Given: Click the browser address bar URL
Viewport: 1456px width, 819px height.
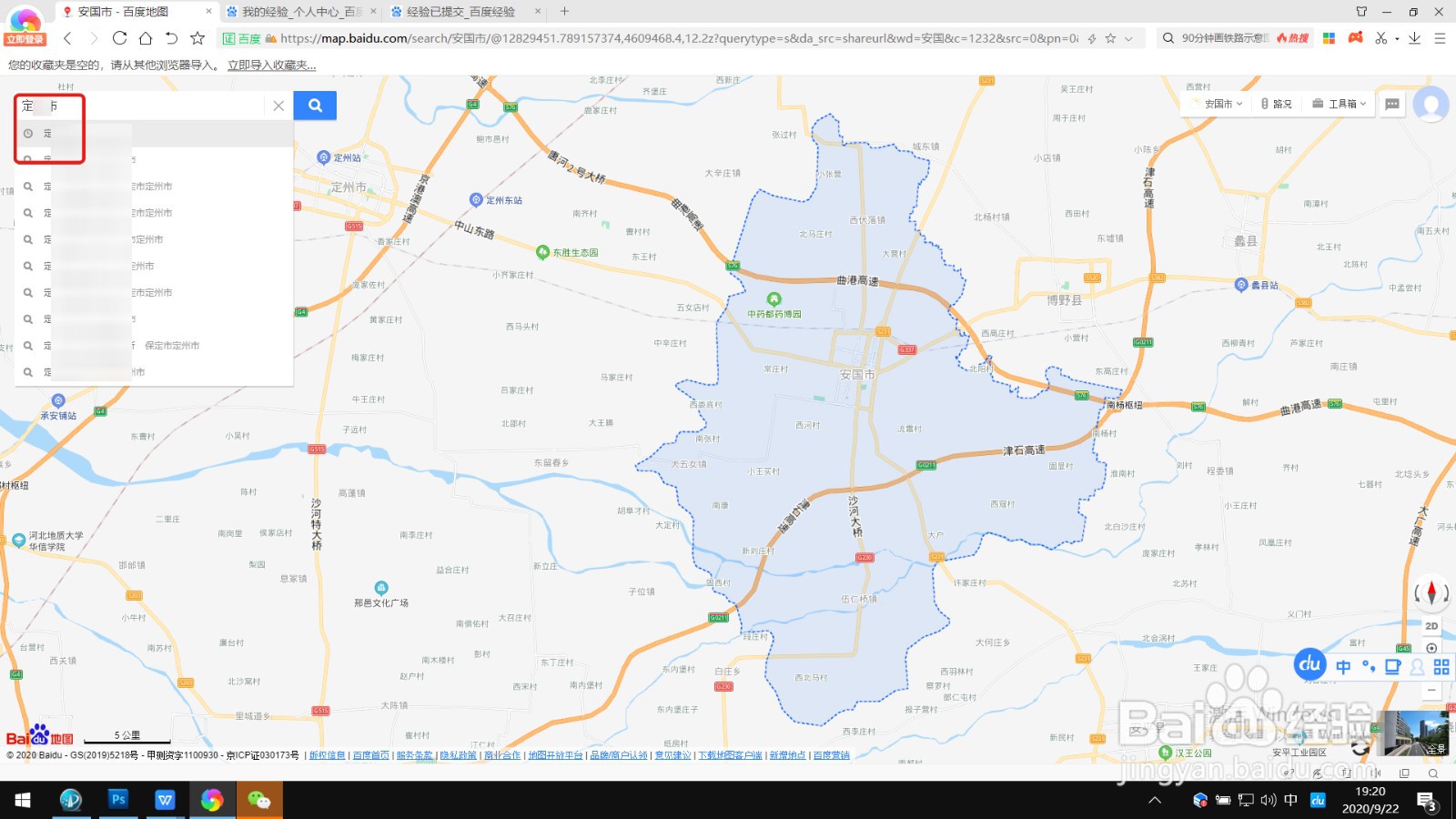Looking at the screenshot, I should pyautogui.click(x=679, y=38).
